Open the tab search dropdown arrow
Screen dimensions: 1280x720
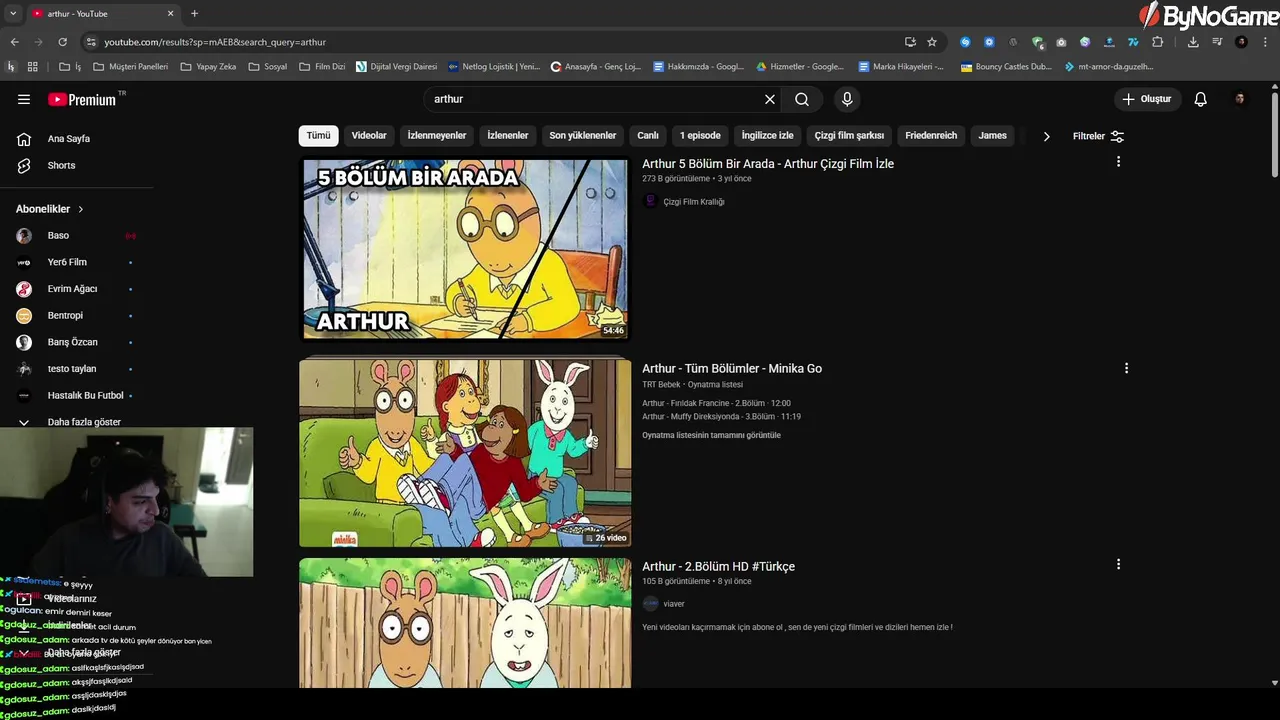click(13, 14)
